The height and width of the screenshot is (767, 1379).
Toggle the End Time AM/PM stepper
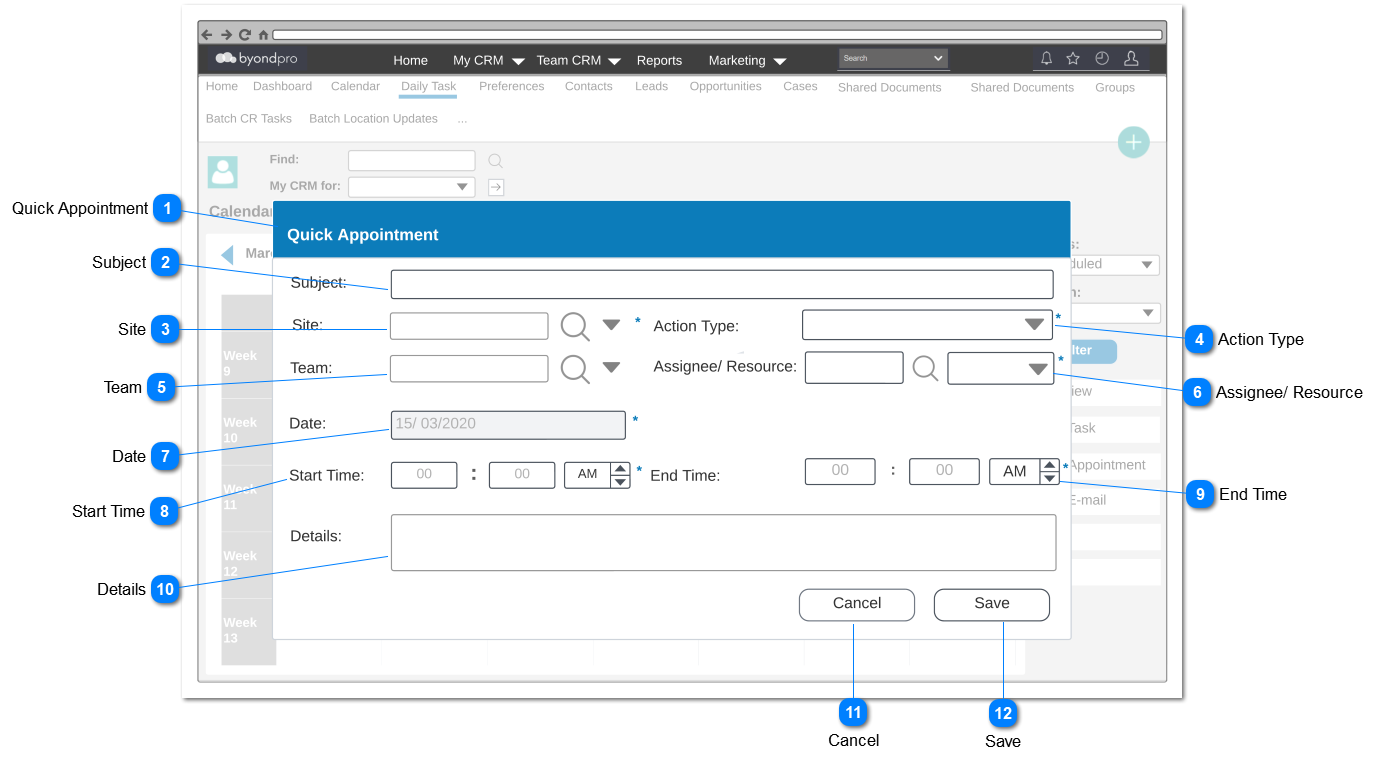1049,471
